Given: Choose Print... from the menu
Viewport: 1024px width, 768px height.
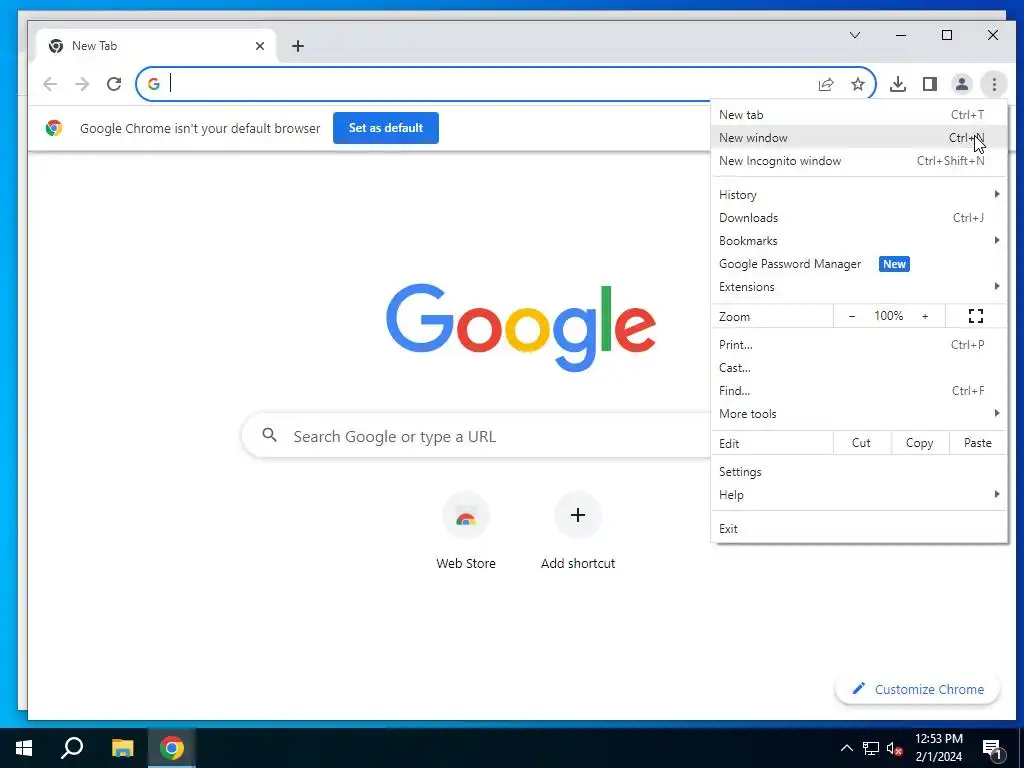Looking at the screenshot, I should (x=859, y=344).
